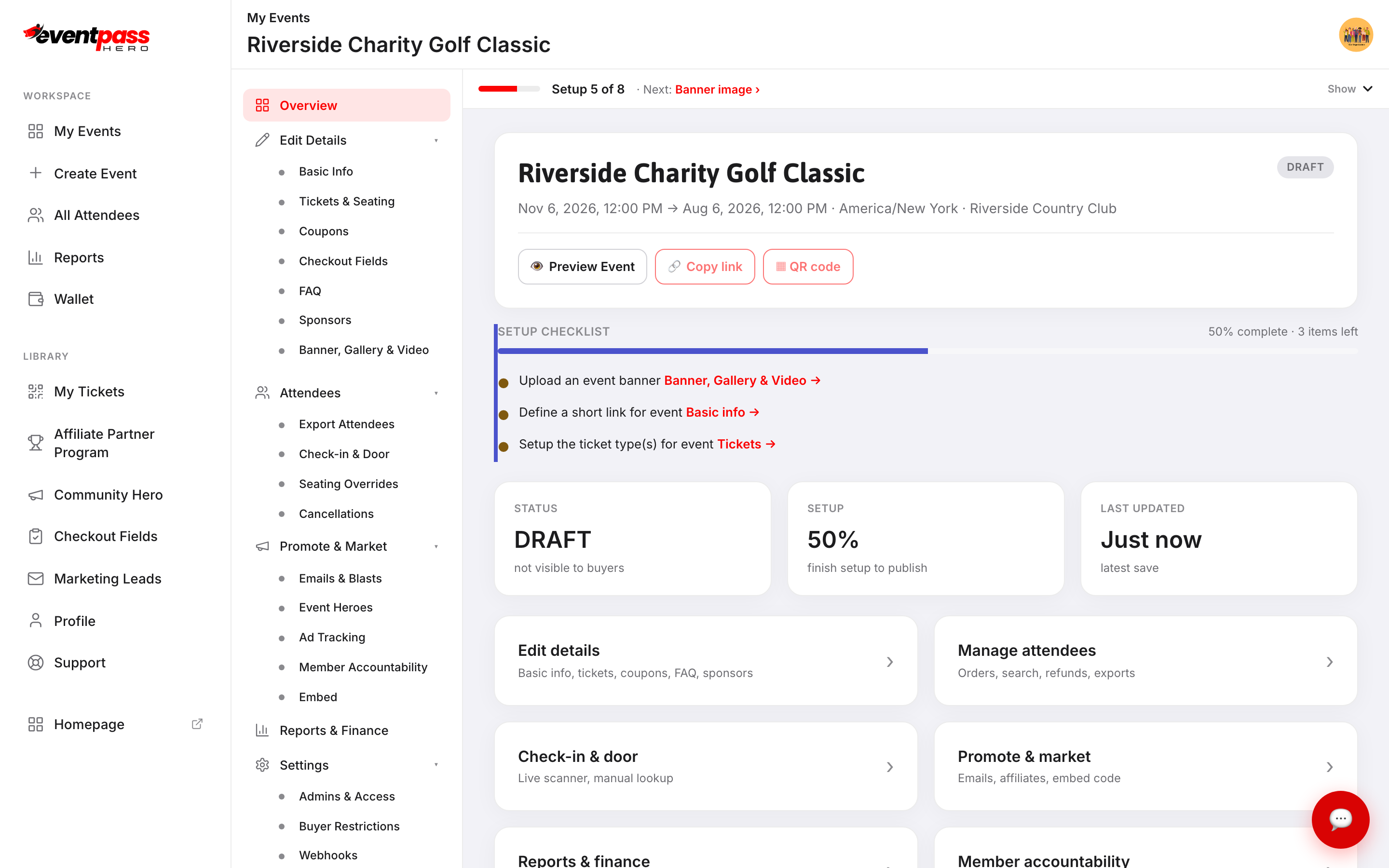Screen dimensions: 1389x868
Task: Click the Settings gear icon
Action: coord(262,765)
